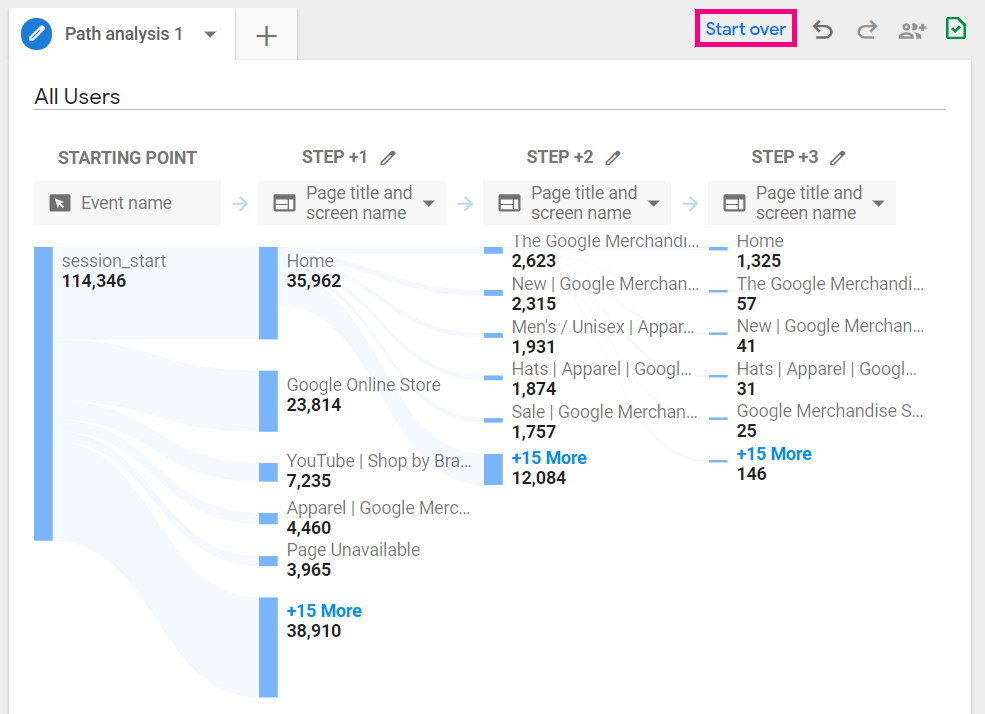Expand +15 More under STEP +2

tap(549, 458)
